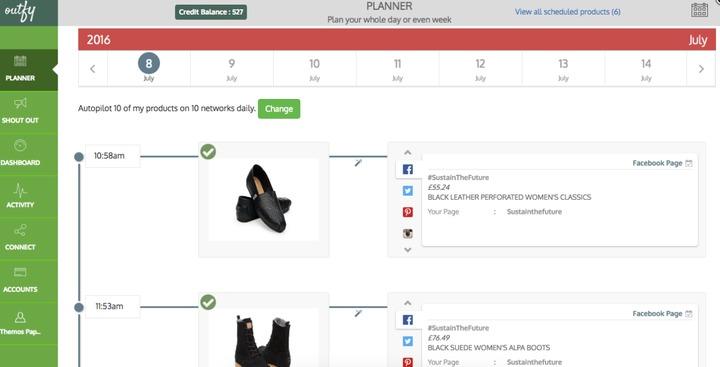
Task: Select Twitter icon for the 10:58am post
Action: 408,191
